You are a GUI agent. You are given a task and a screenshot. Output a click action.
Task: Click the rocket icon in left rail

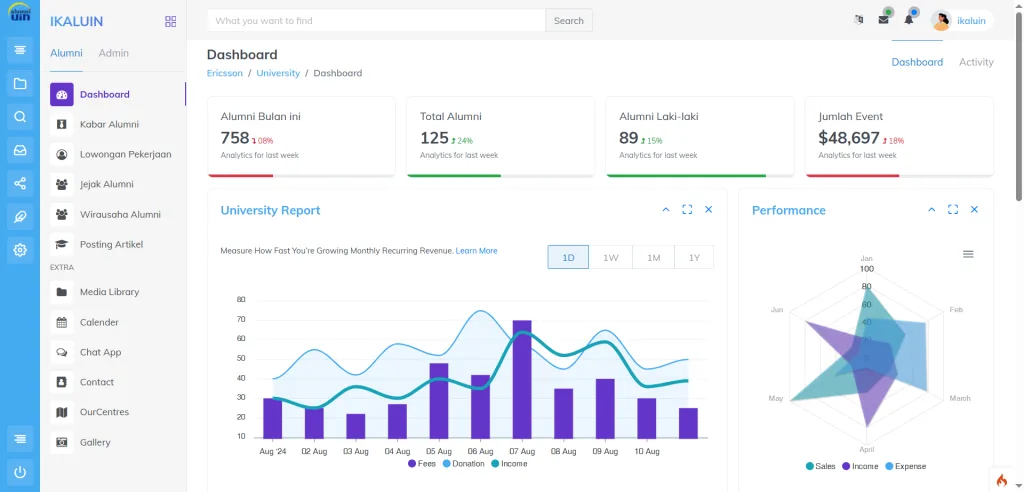(20, 217)
